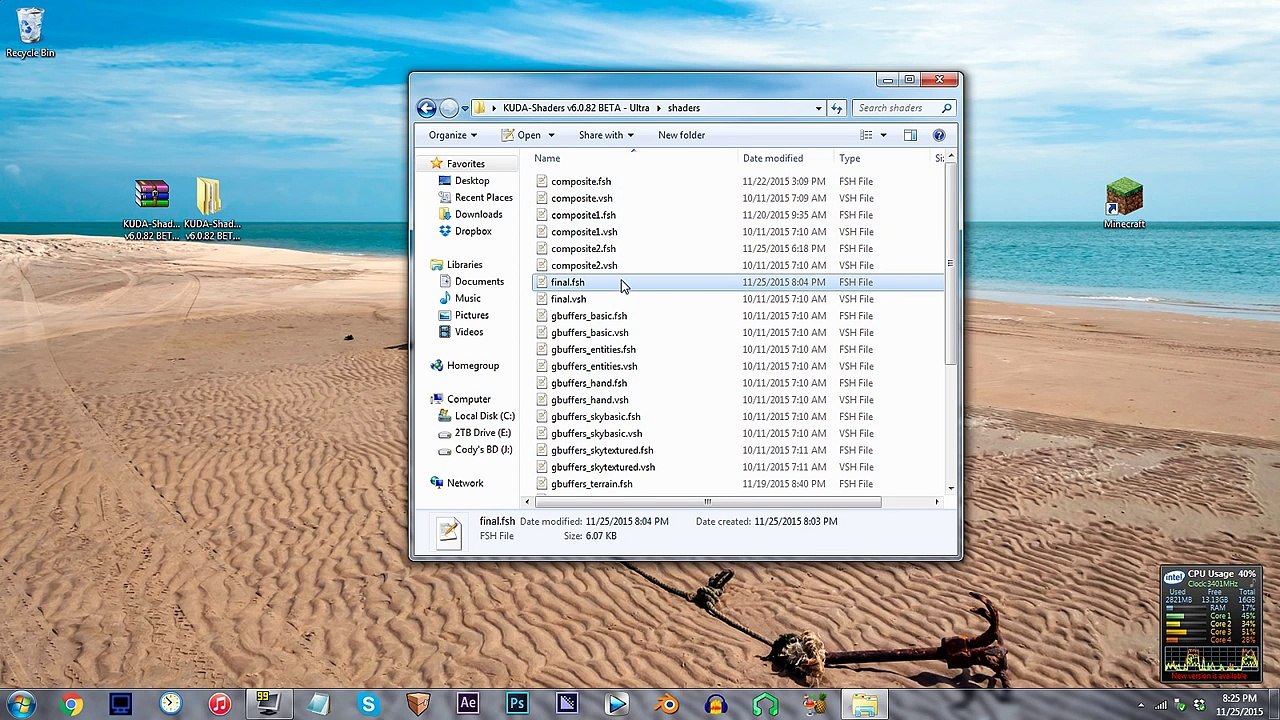Click the Search shaders input field
This screenshot has width=1280, height=720.
pyautogui.click(x=895, y=108)
